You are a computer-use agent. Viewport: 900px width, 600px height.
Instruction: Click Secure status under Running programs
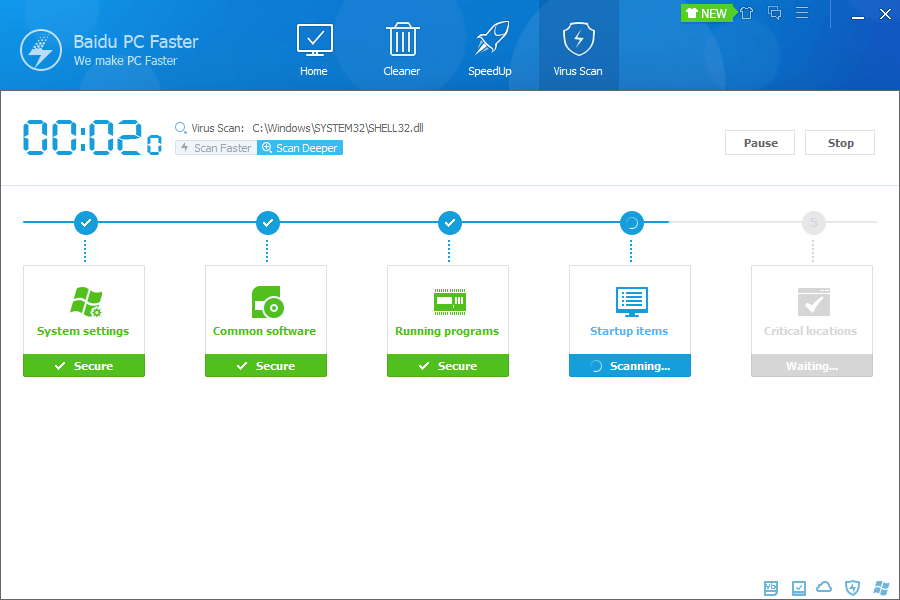pos(448,366)
